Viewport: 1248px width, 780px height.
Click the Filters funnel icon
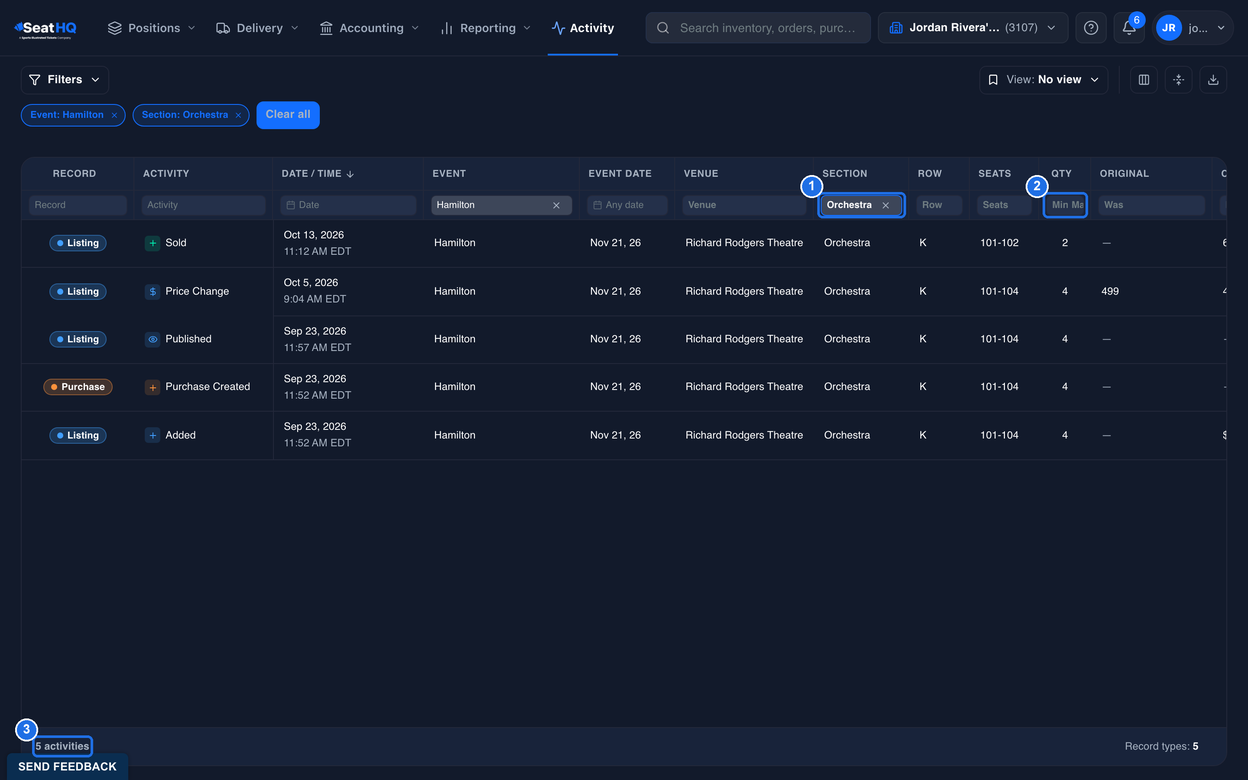[x=35, y=80]
